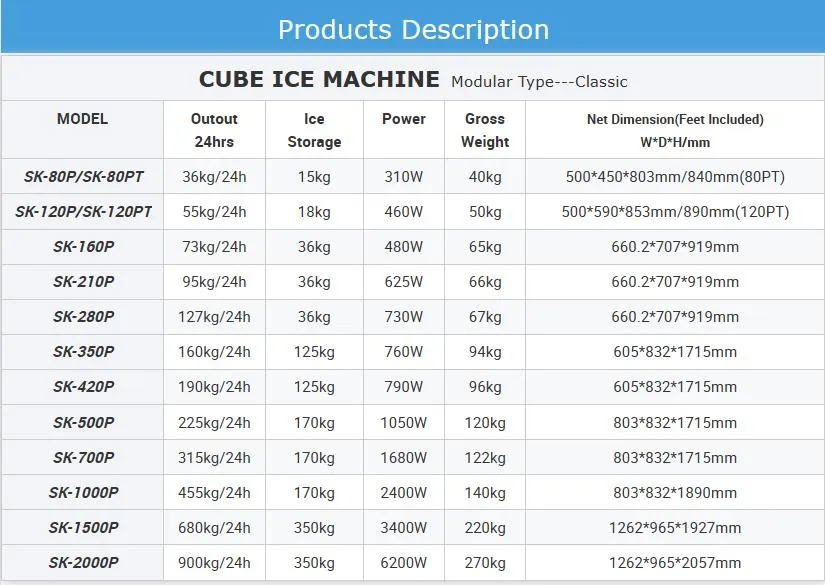Select the CUBE ICE MACHINE heading
This screenshot has height=585, width=825.
click(x=319, y=79)
